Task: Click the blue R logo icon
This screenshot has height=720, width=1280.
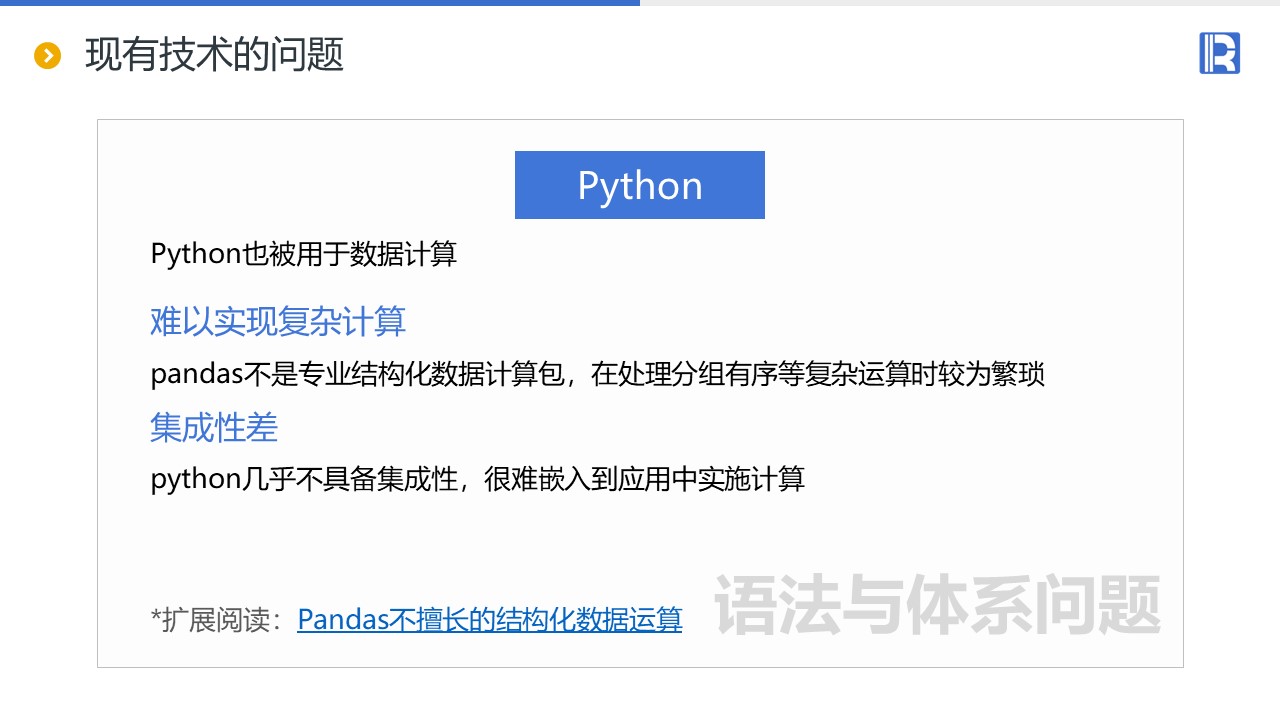Action: (x=1219, y=53)
